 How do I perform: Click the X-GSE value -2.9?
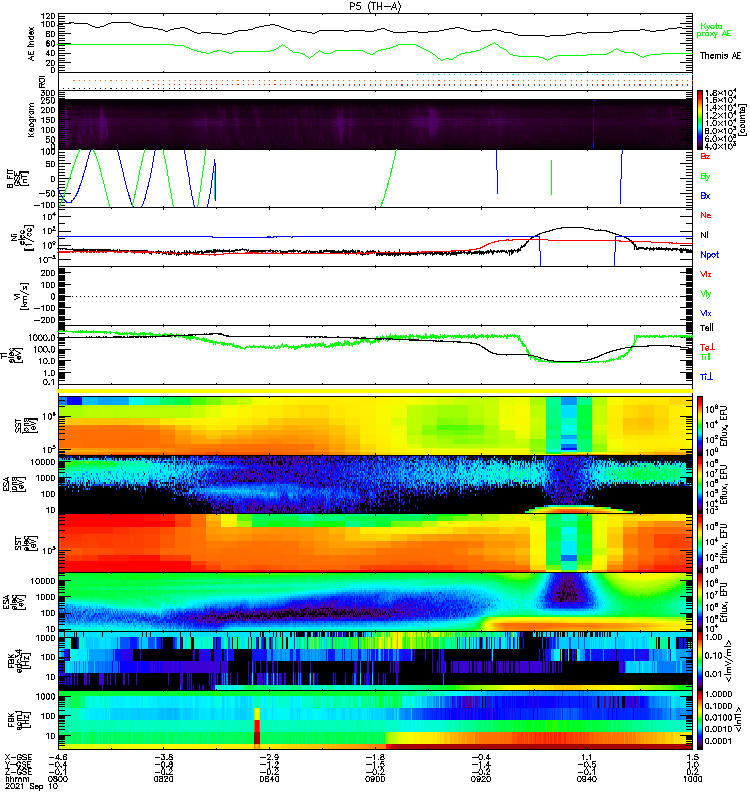coord(269,758)
